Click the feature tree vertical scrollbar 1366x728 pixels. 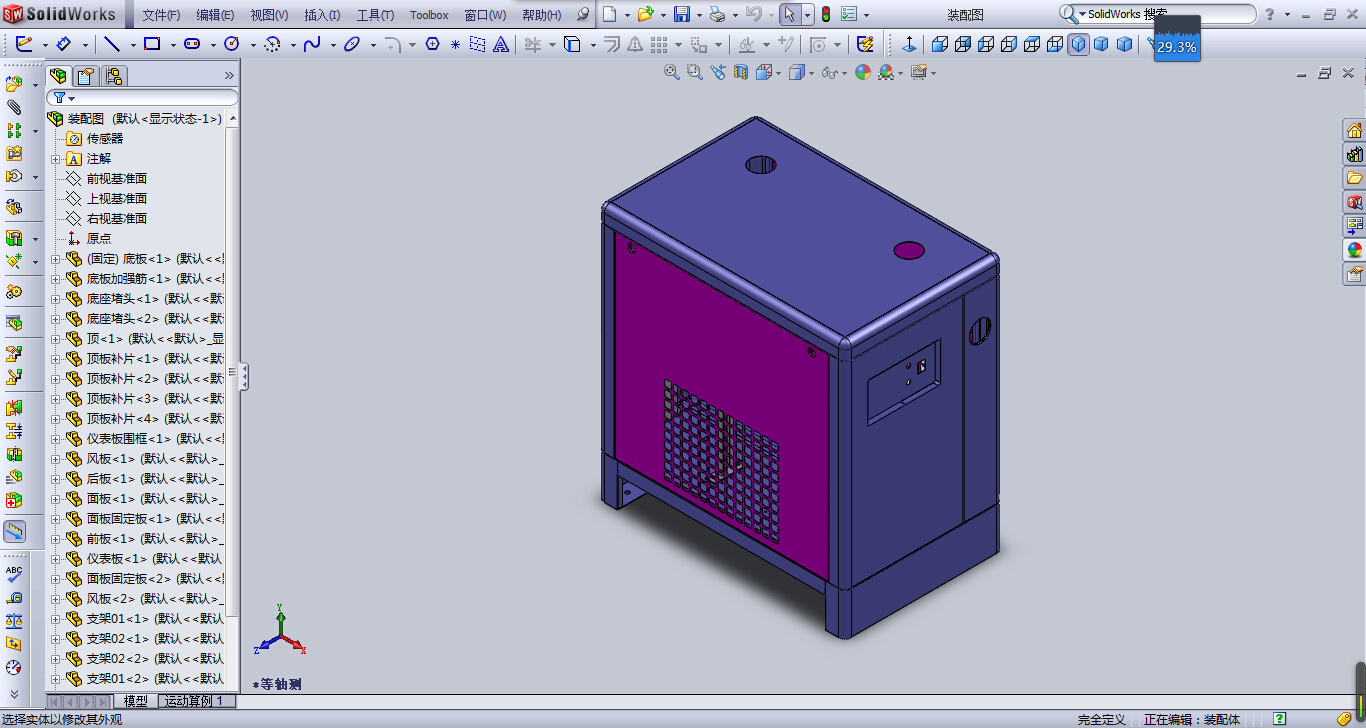coord(233,370)
